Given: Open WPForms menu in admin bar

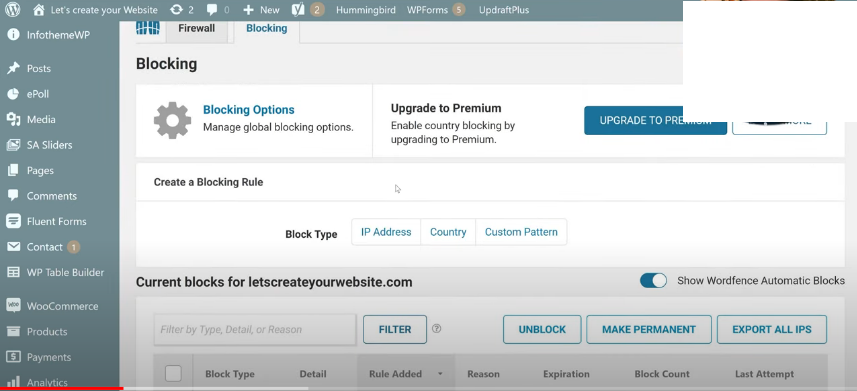Looking at the screenshot, I should (x=436, y=10).
